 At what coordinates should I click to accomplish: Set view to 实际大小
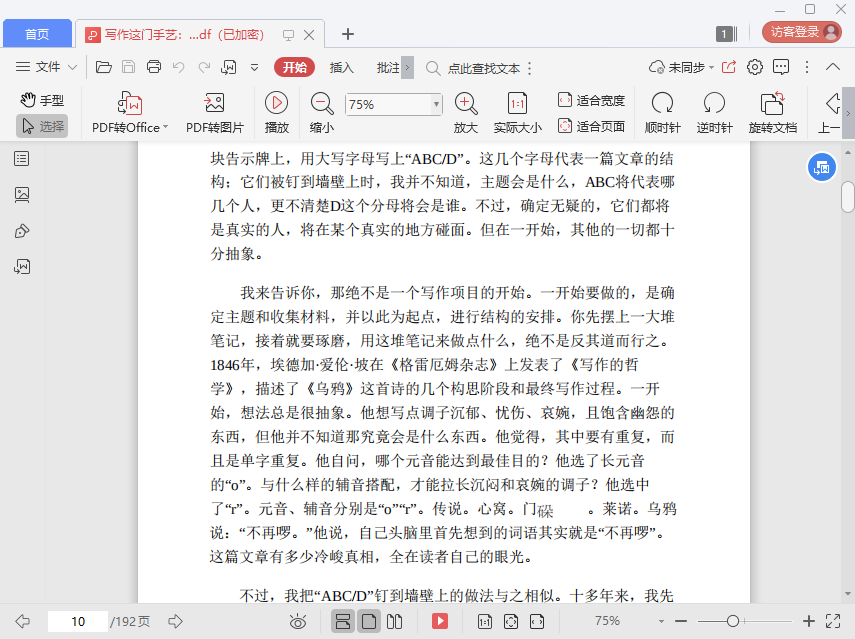tap(517, 112)
